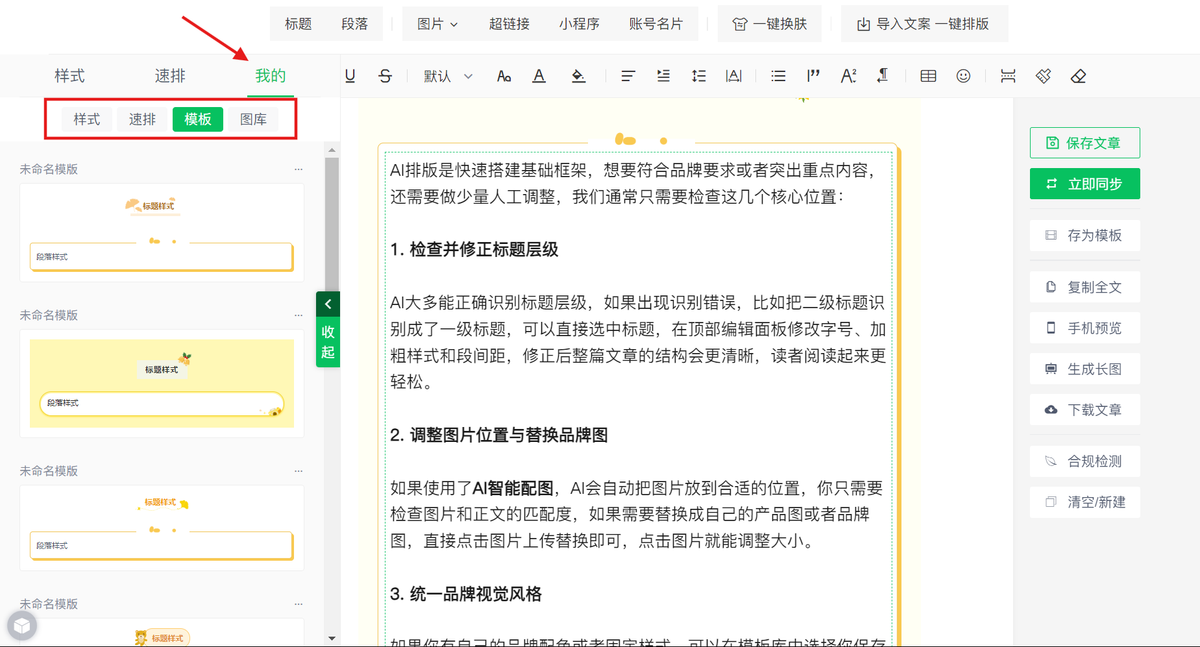Screen dimensions: 1200x647
Task: Open the 图片 dropdown in top bar
Action: [438, 24]
